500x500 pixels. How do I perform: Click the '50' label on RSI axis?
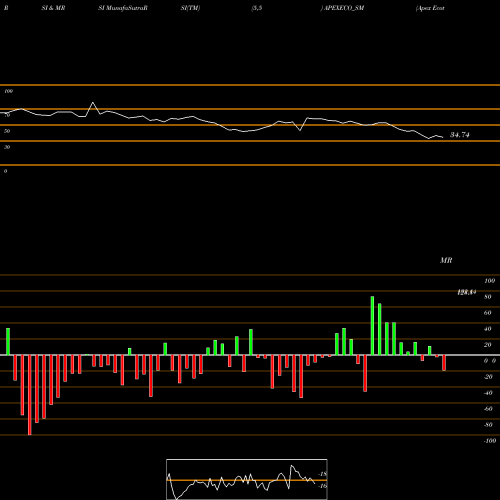(7, 131)
